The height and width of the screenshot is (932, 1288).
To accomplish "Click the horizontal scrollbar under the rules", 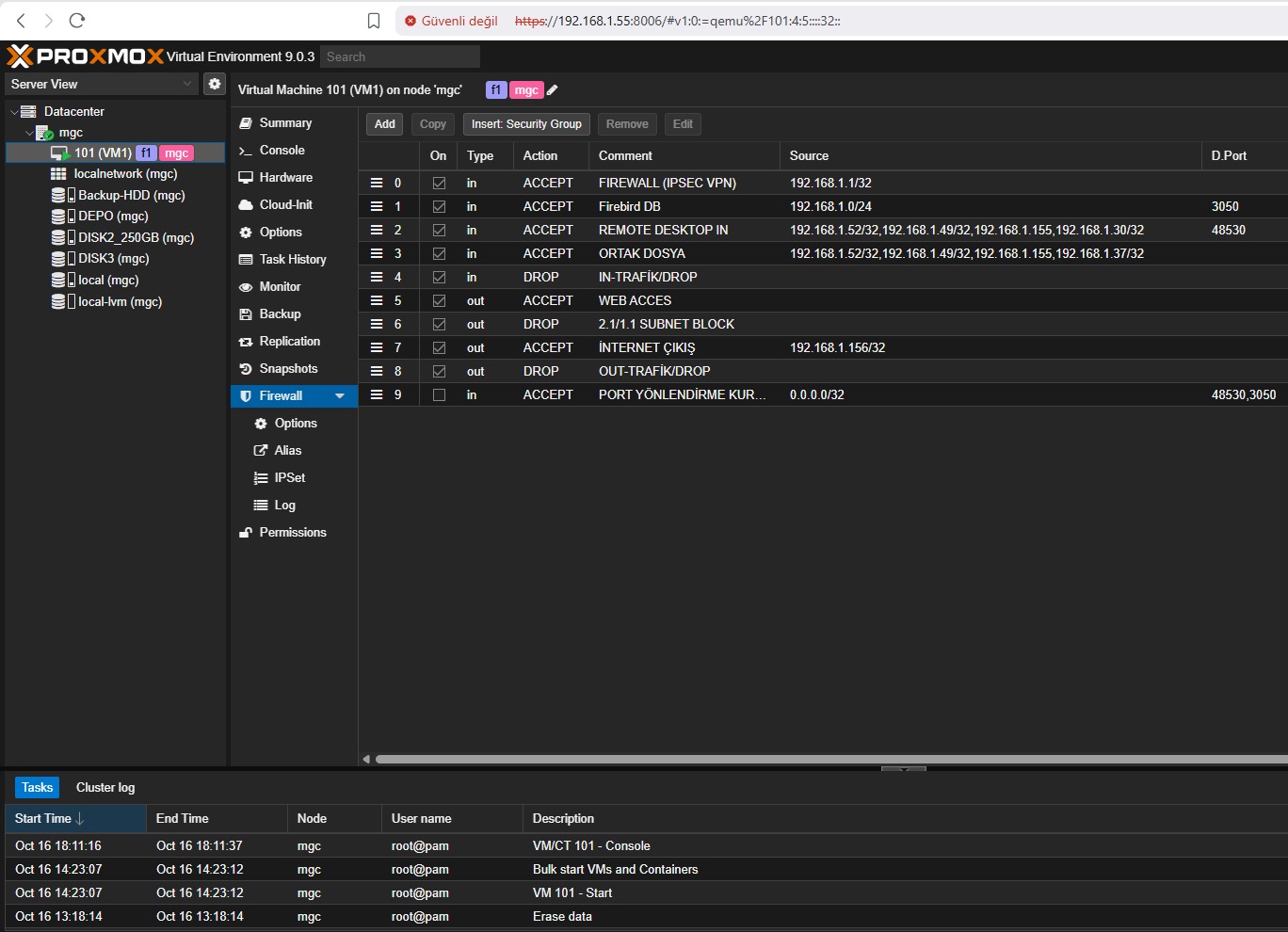I will pyautogui.click(x=829, y=759).
